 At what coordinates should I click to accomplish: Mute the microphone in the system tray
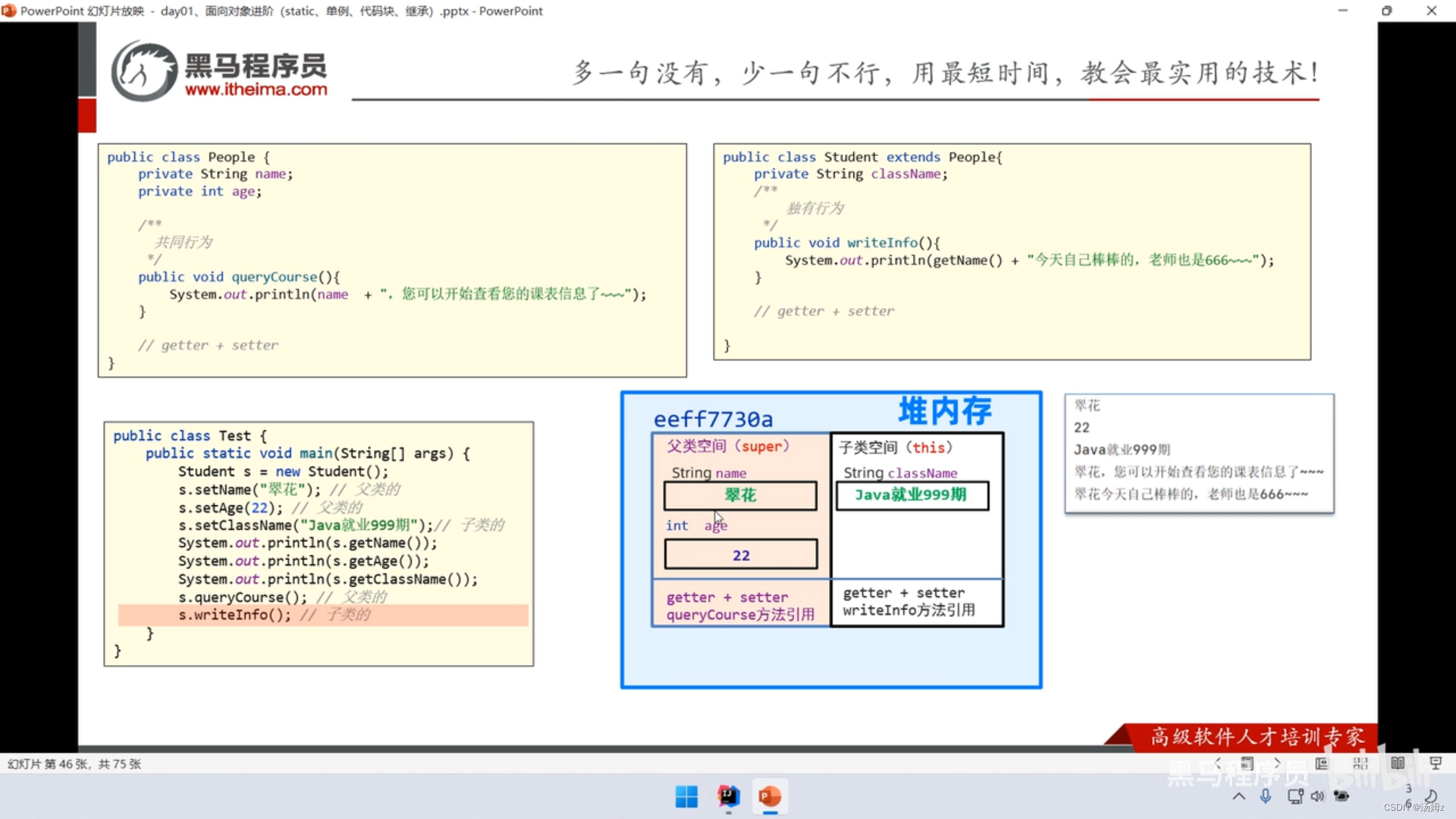(x=1266, y=796)
